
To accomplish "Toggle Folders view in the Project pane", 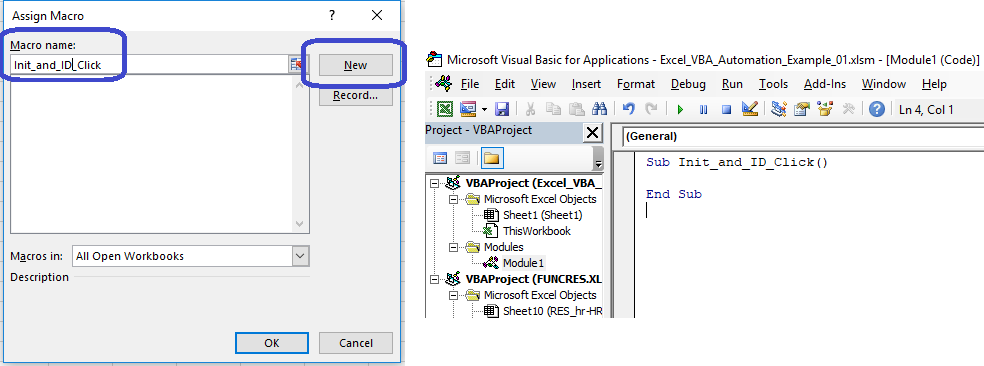I will pos(491,158).
